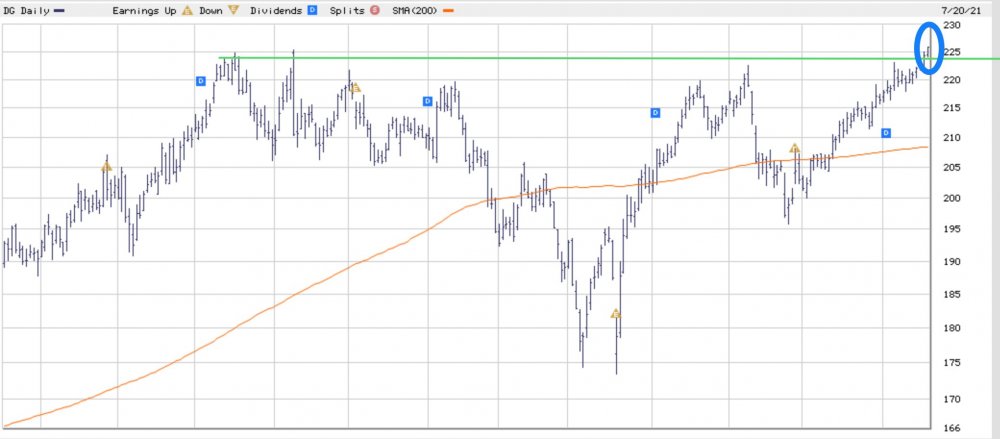Image resolution: width=1000 pixels, height=439 pixels.
Task: Click the 190 price axis label
Action: [951, 261]
